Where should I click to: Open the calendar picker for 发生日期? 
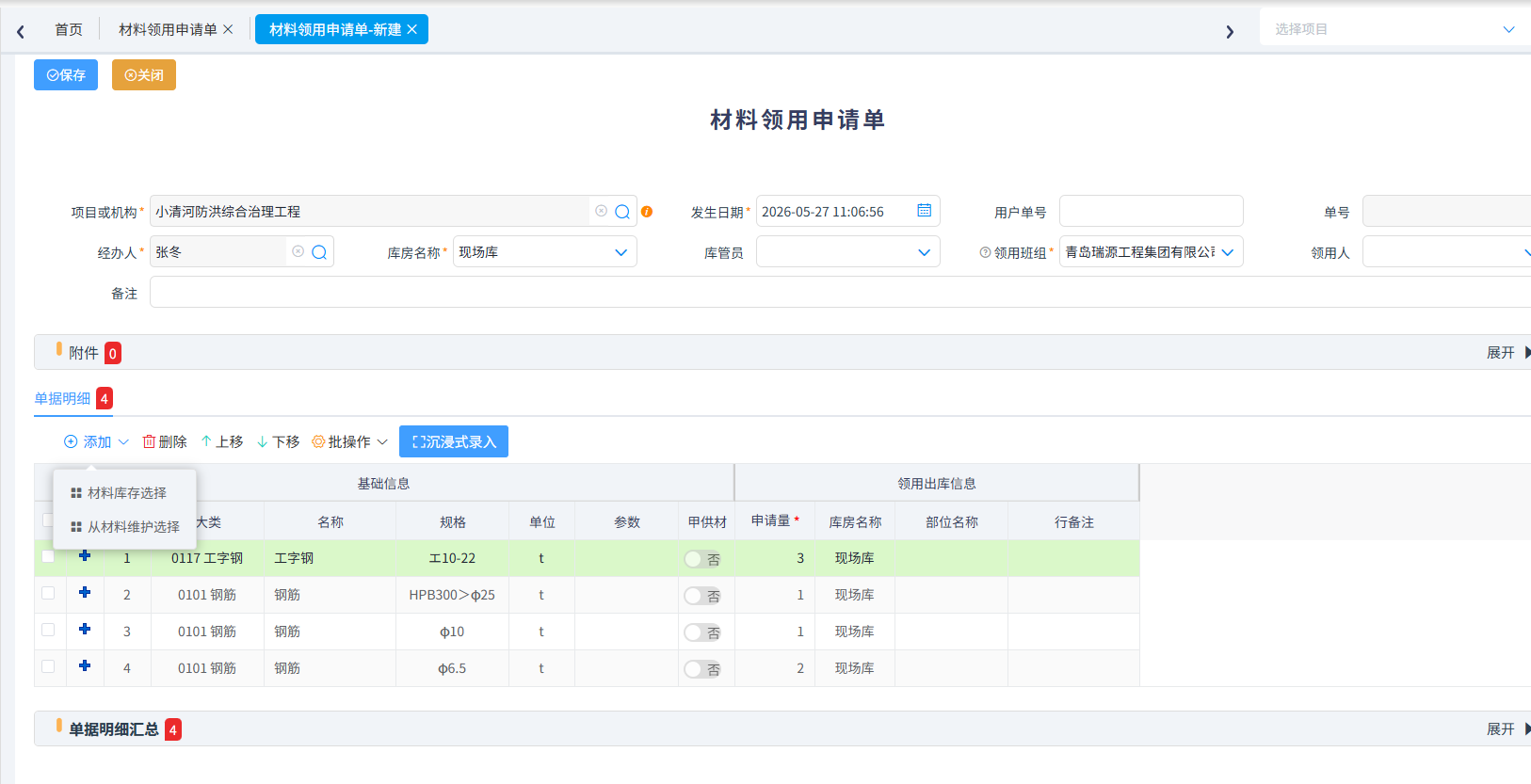925,211
